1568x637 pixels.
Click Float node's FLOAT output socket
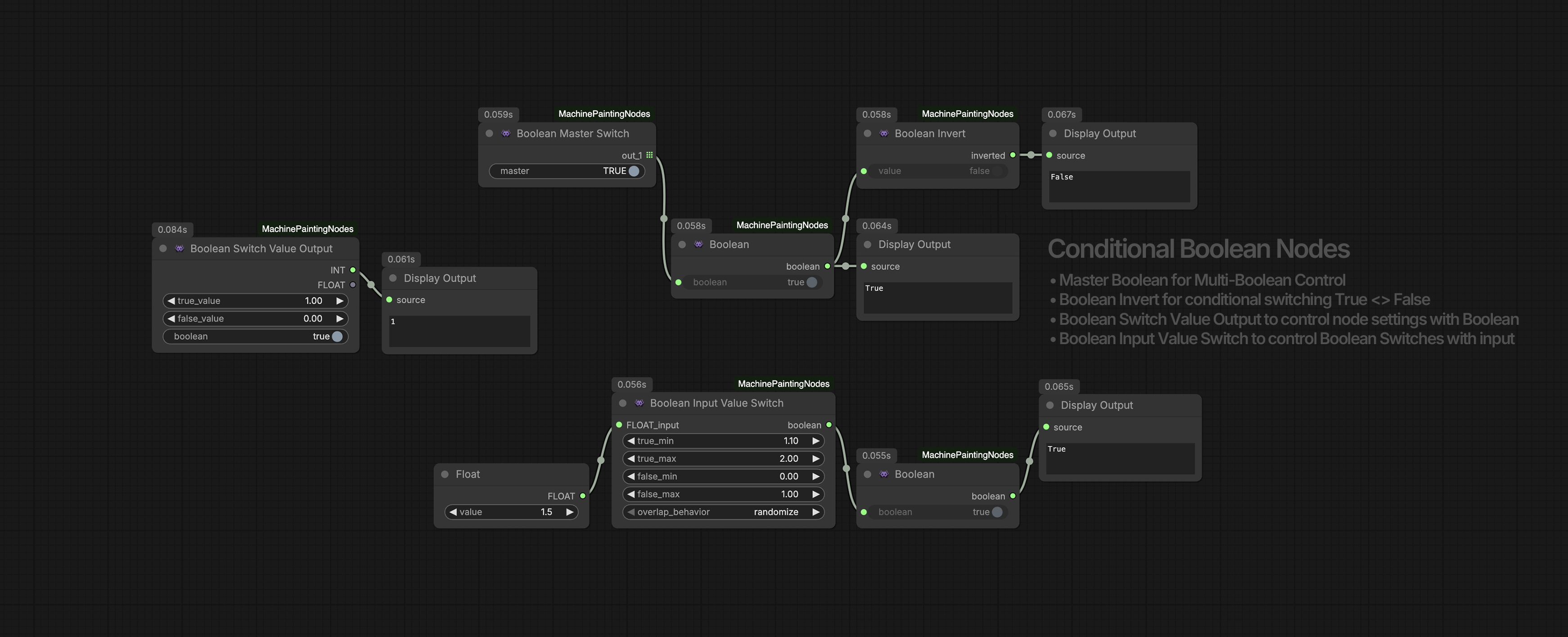click(582, 496)
